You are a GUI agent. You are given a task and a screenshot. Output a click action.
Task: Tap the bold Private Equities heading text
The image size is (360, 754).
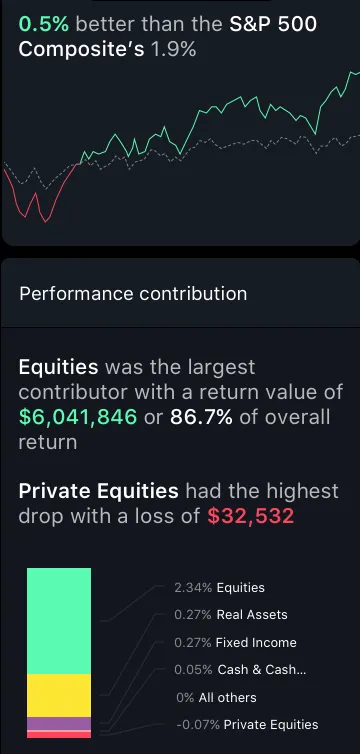tap(99, 491)
